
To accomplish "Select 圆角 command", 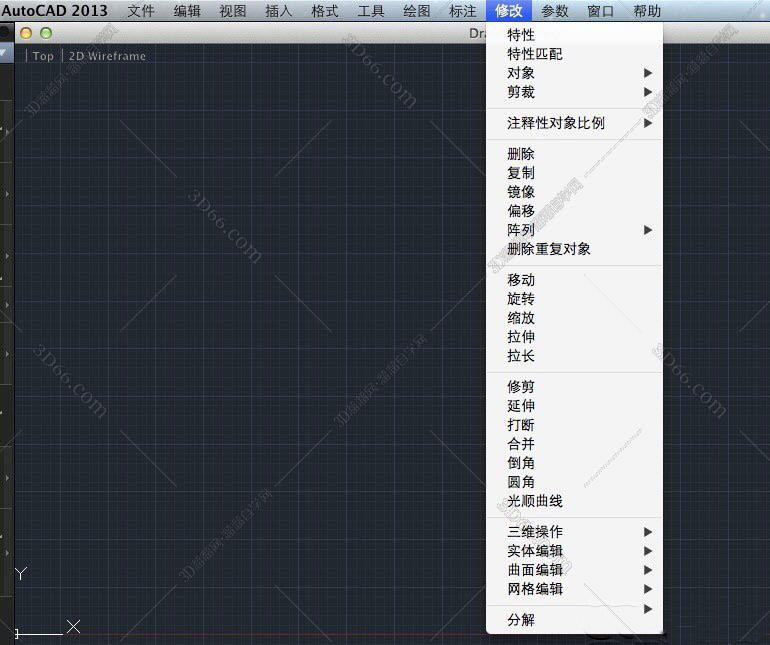I will pos(574,482).
